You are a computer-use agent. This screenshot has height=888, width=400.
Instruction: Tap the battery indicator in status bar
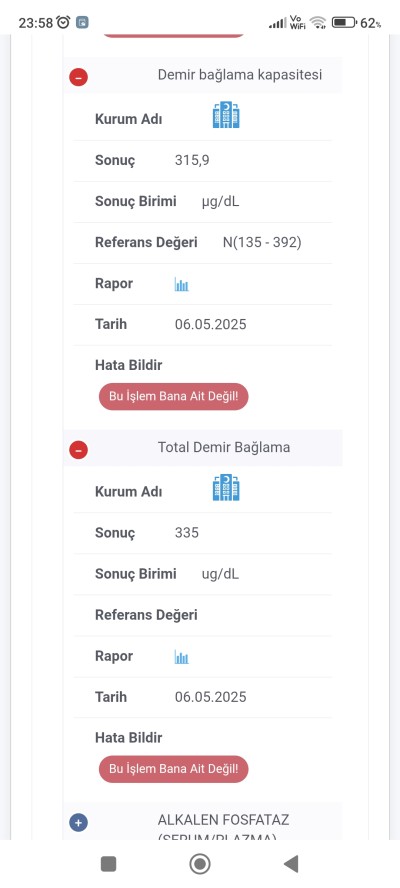tap(344, 23)
